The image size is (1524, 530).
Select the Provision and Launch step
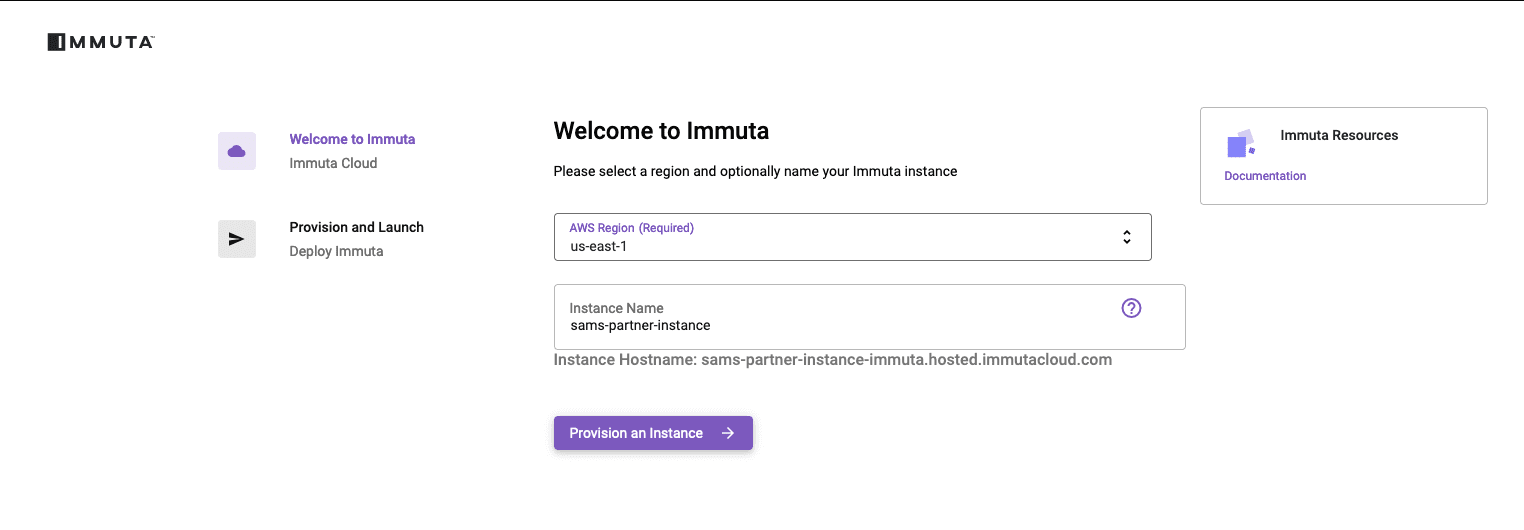click(x=356, y=227)
